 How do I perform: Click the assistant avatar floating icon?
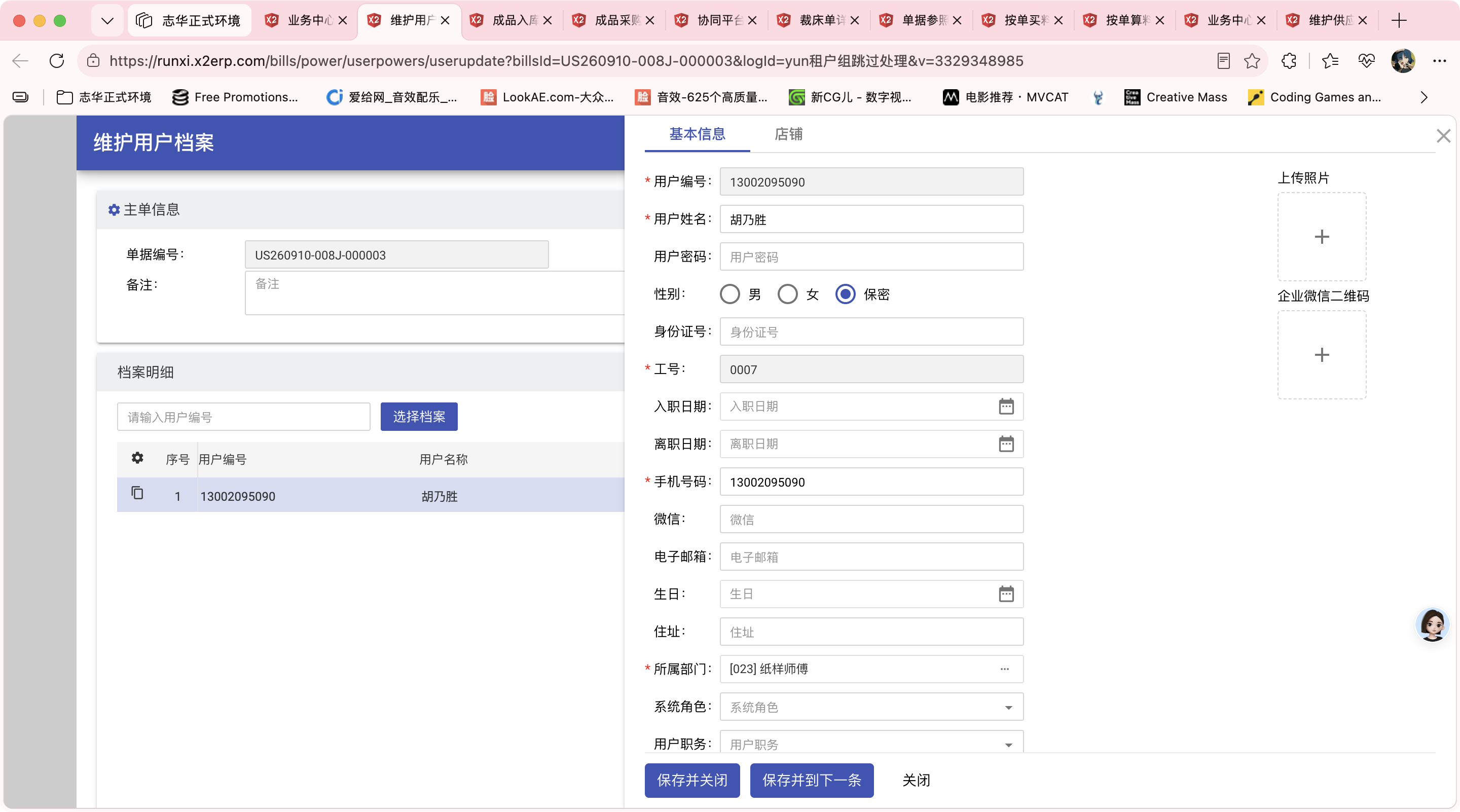pos(1432,624)
